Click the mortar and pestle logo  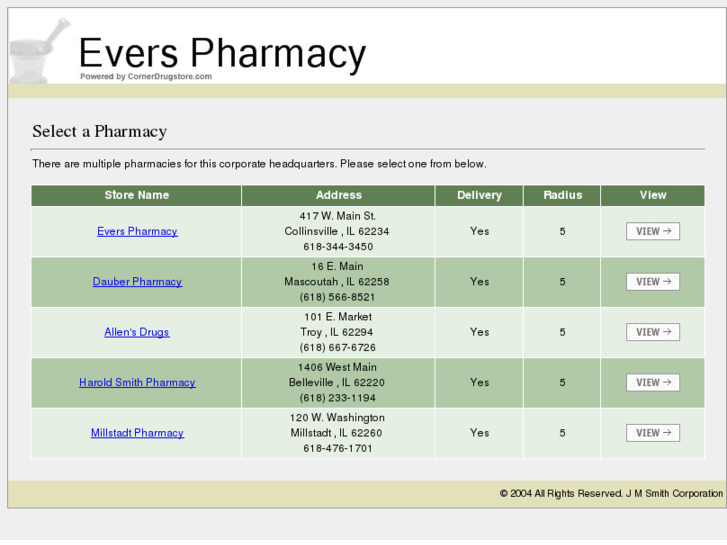click(x=39, y=51)
